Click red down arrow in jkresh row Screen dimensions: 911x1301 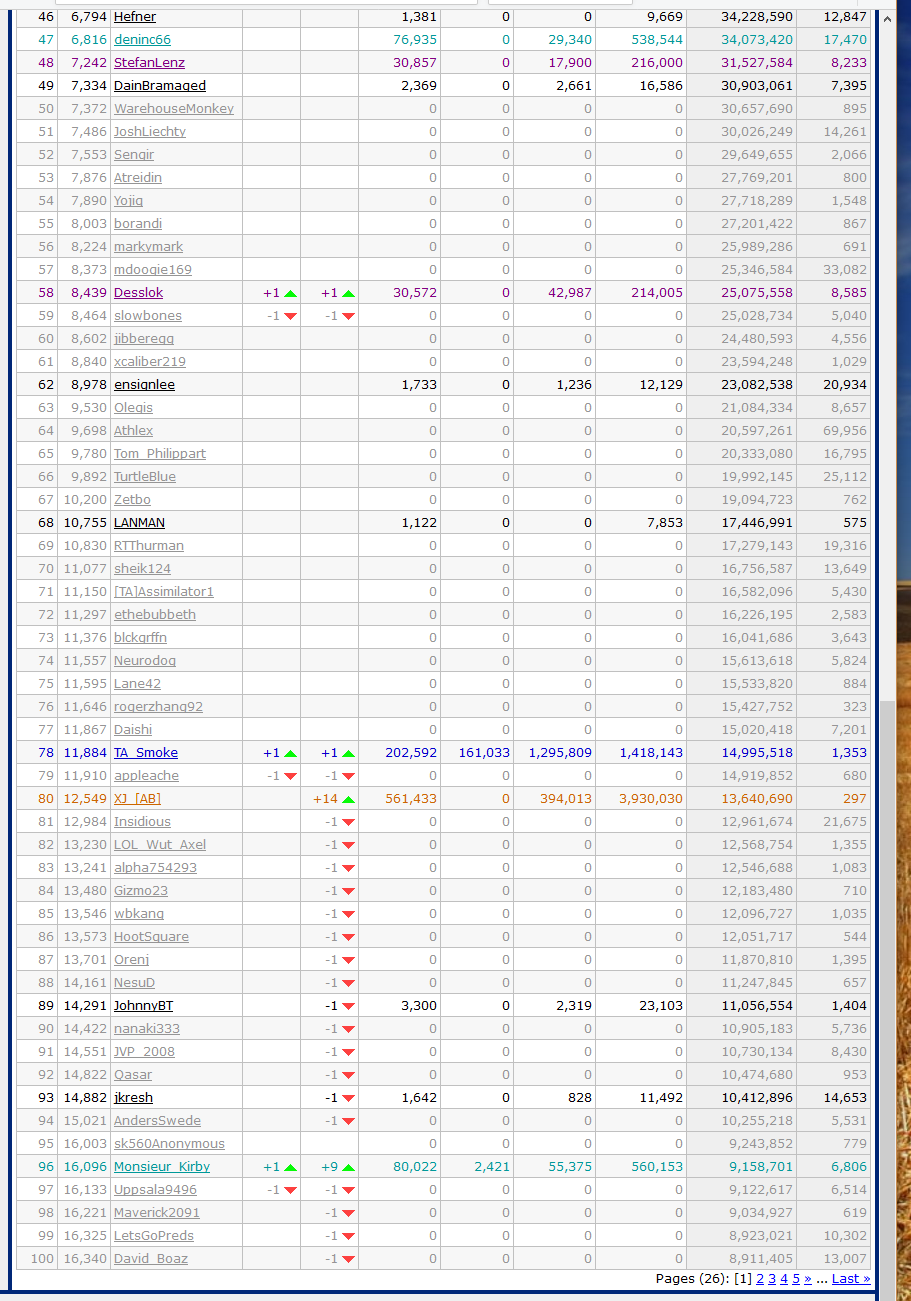coord(348,1098)
